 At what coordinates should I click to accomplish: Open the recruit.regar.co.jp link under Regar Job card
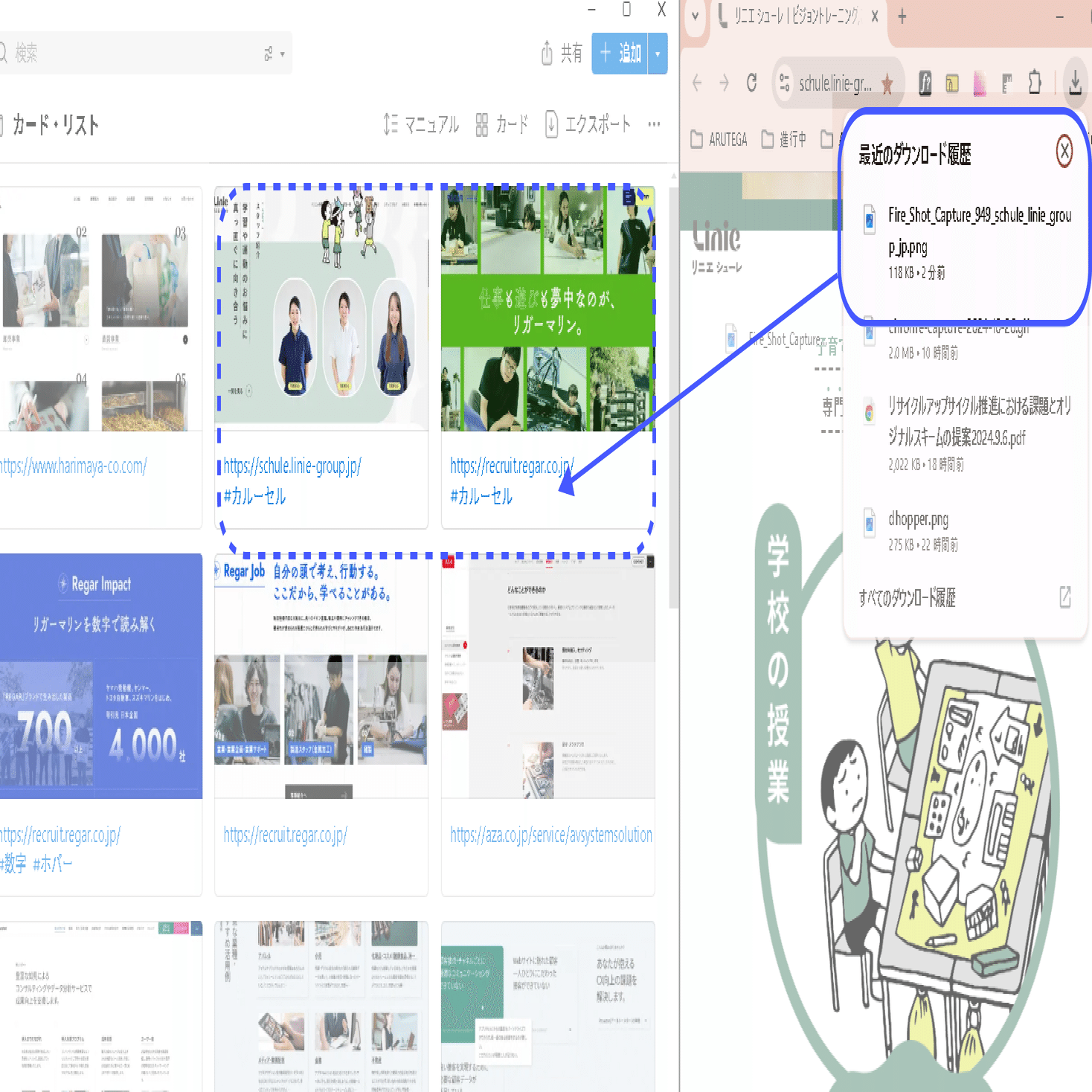point(286,835)
